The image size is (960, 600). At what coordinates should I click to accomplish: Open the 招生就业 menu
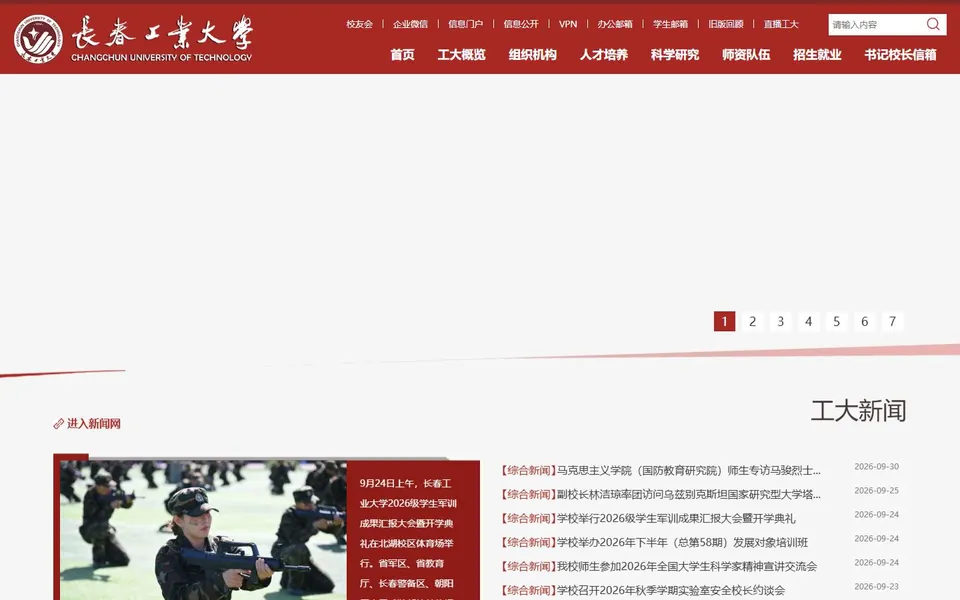click(x=817, y=54)
